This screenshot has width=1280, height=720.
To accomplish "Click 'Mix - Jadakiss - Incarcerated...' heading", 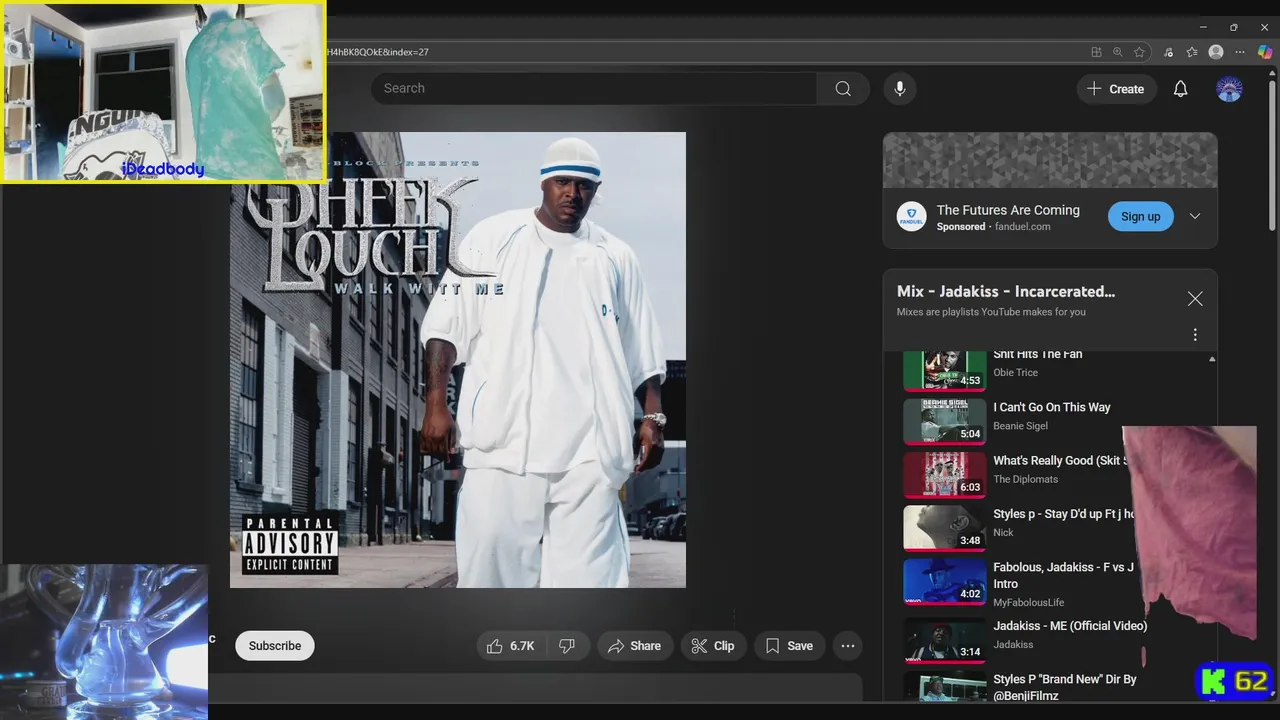I will click(x=1006, y=292).
